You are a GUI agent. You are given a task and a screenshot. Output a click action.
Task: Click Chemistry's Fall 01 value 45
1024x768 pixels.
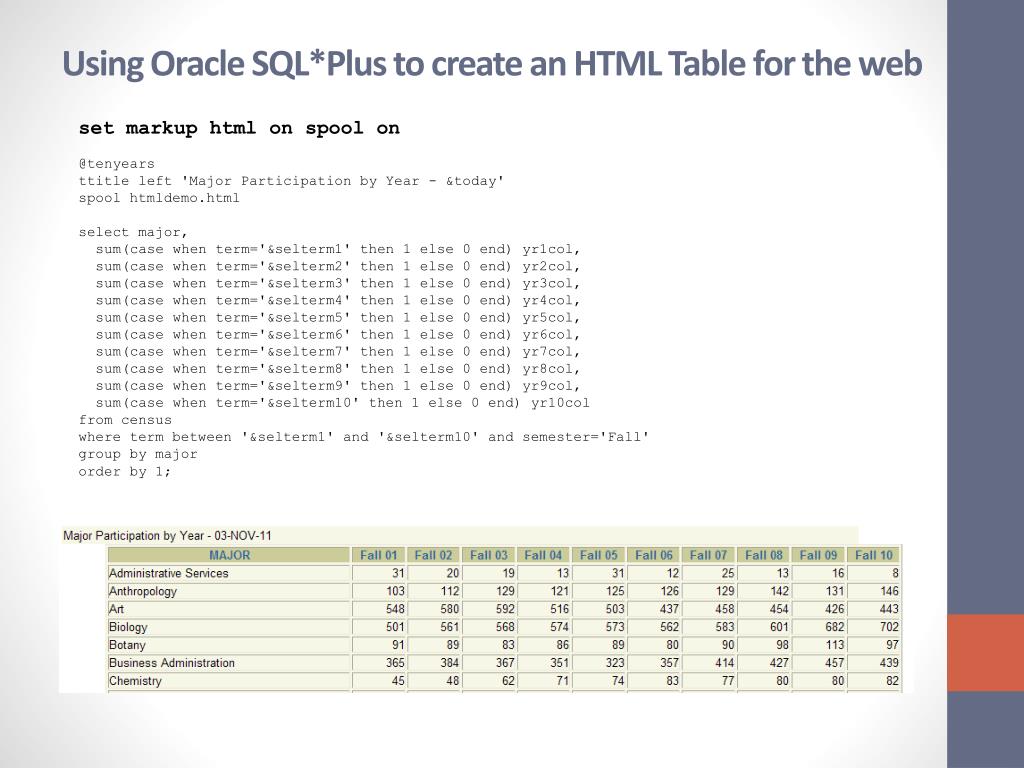(x=398, y=680)
